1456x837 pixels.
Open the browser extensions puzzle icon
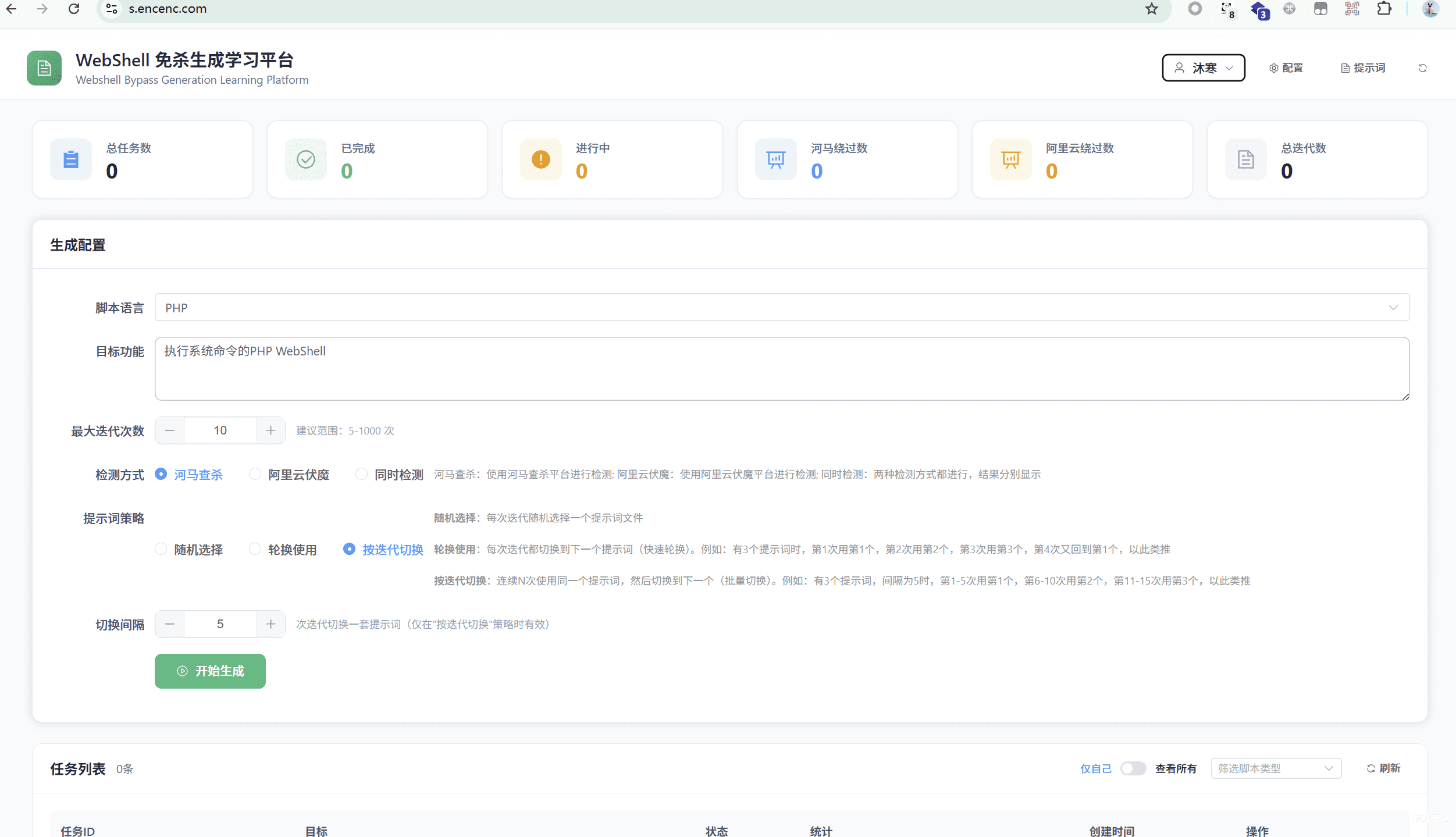[x=1383, y=9]
